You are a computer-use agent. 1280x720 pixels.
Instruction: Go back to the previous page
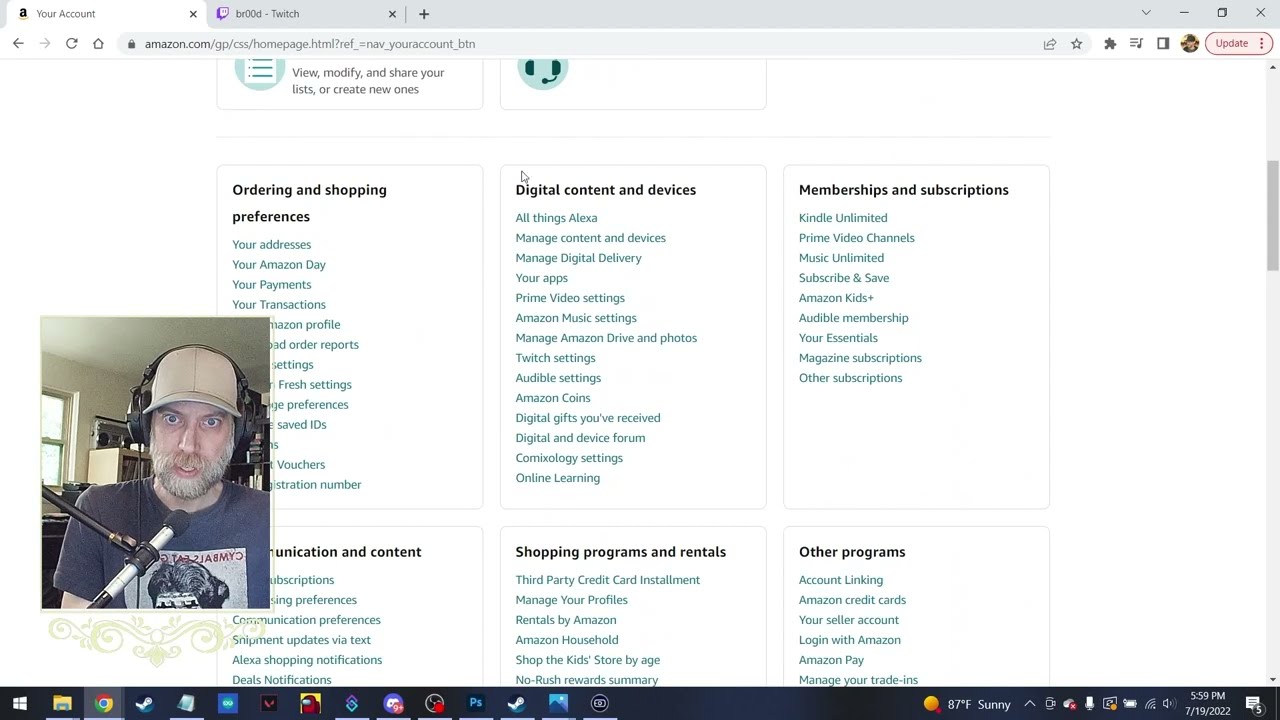pyautogui.click(x=18, y=44)
